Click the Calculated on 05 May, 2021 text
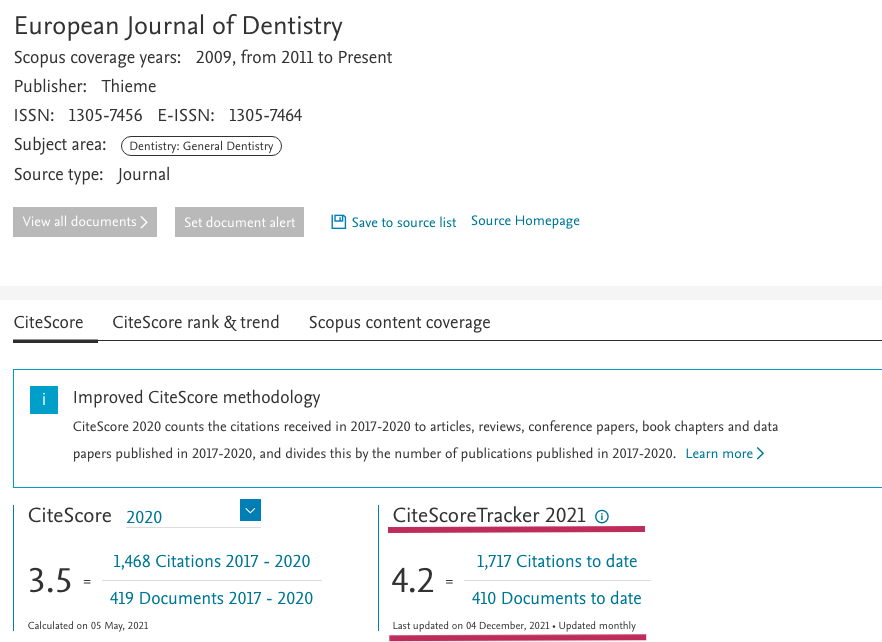Image resolution: width=882 pixels, height=642 pixels. (x=88, y=625)
